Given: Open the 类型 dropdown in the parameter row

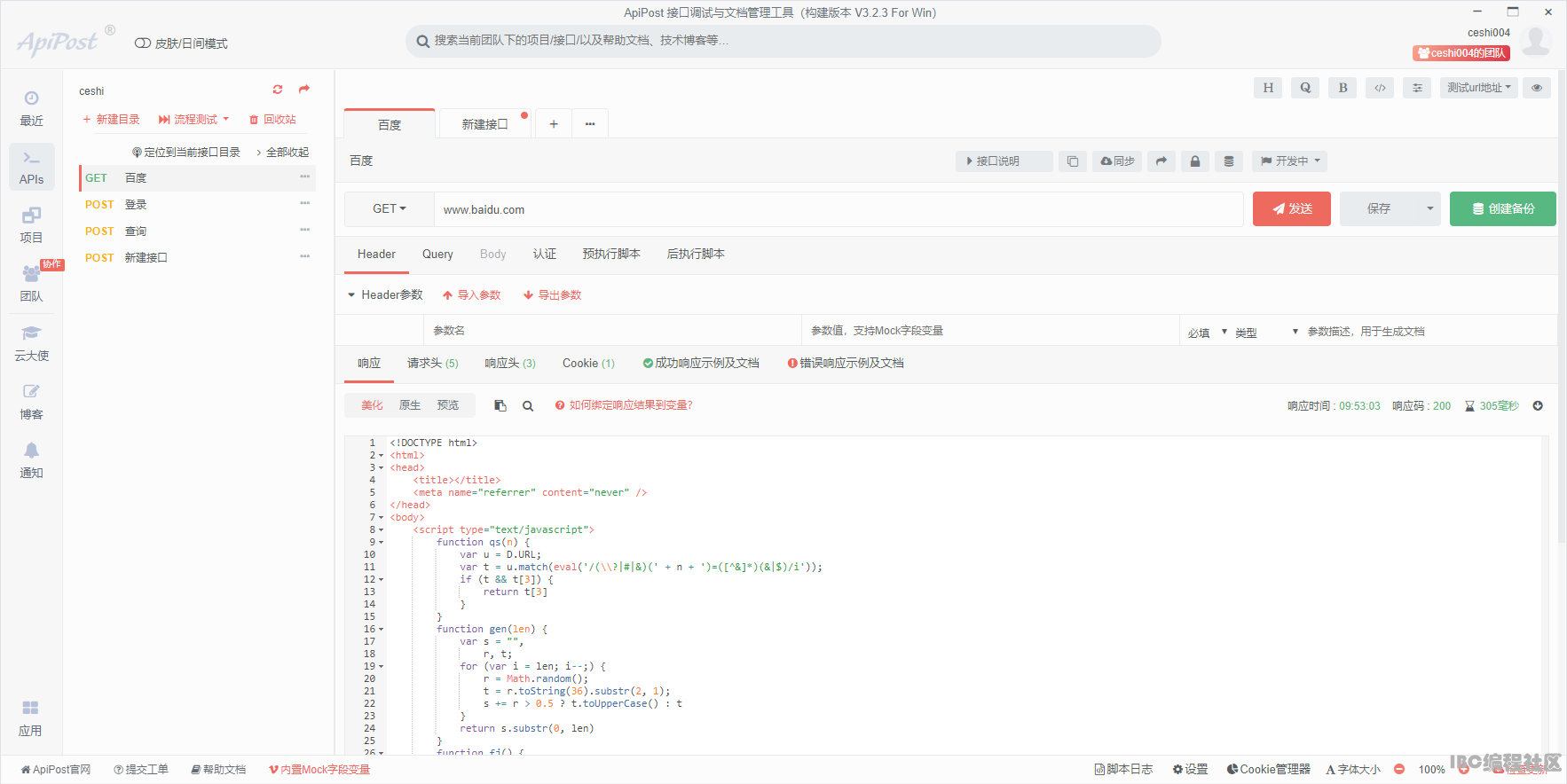Looking at the screenshot, I should click(x=1266, y=333).
